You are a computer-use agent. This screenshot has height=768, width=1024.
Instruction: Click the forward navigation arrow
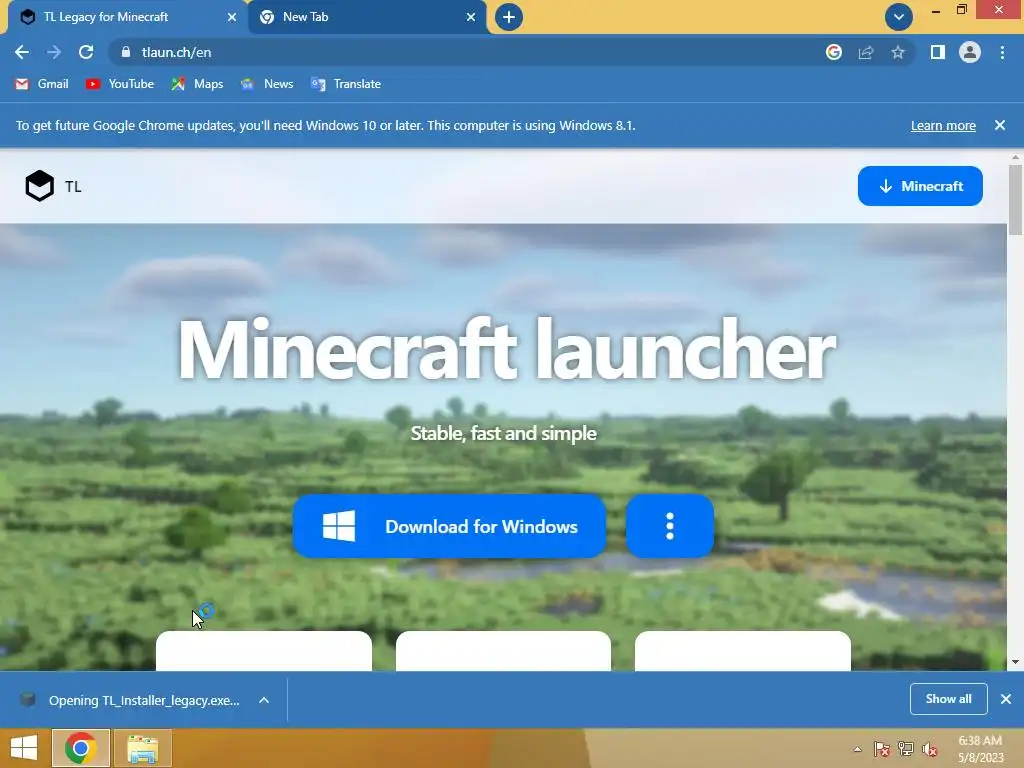pos(54,52)
